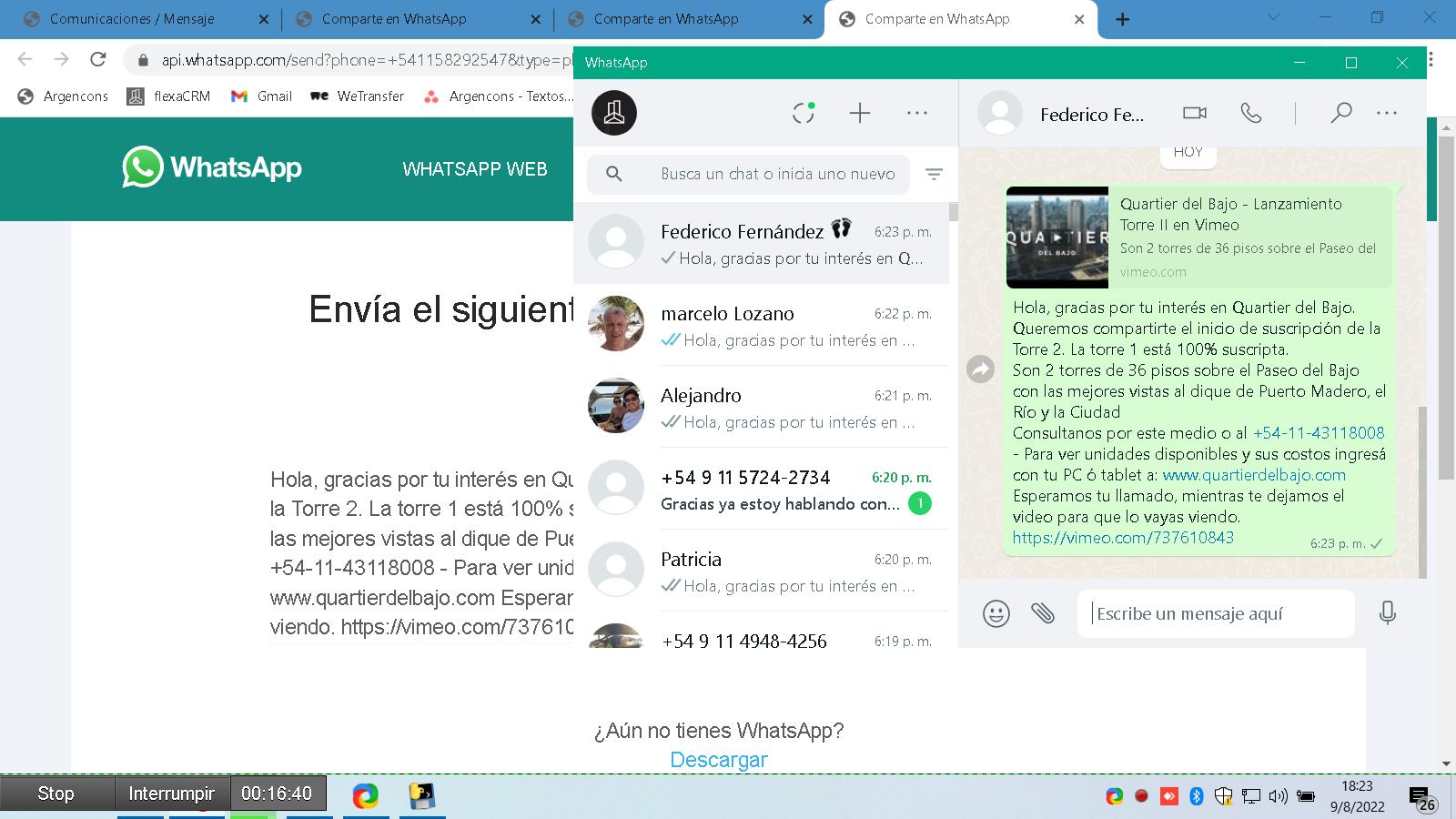1456x819 pixels.
Task: Open the flexaCRM bookmark
Action: [168, 96]
